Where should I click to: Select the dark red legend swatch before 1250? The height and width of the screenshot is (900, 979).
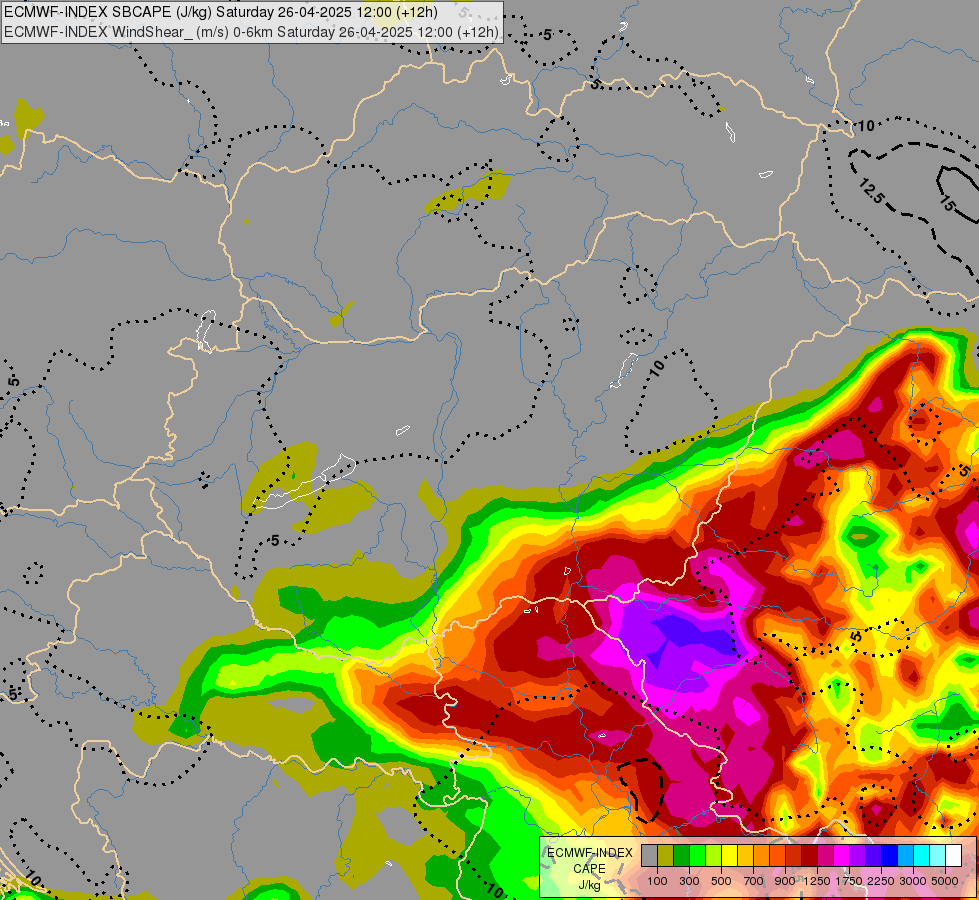[809, 856]
